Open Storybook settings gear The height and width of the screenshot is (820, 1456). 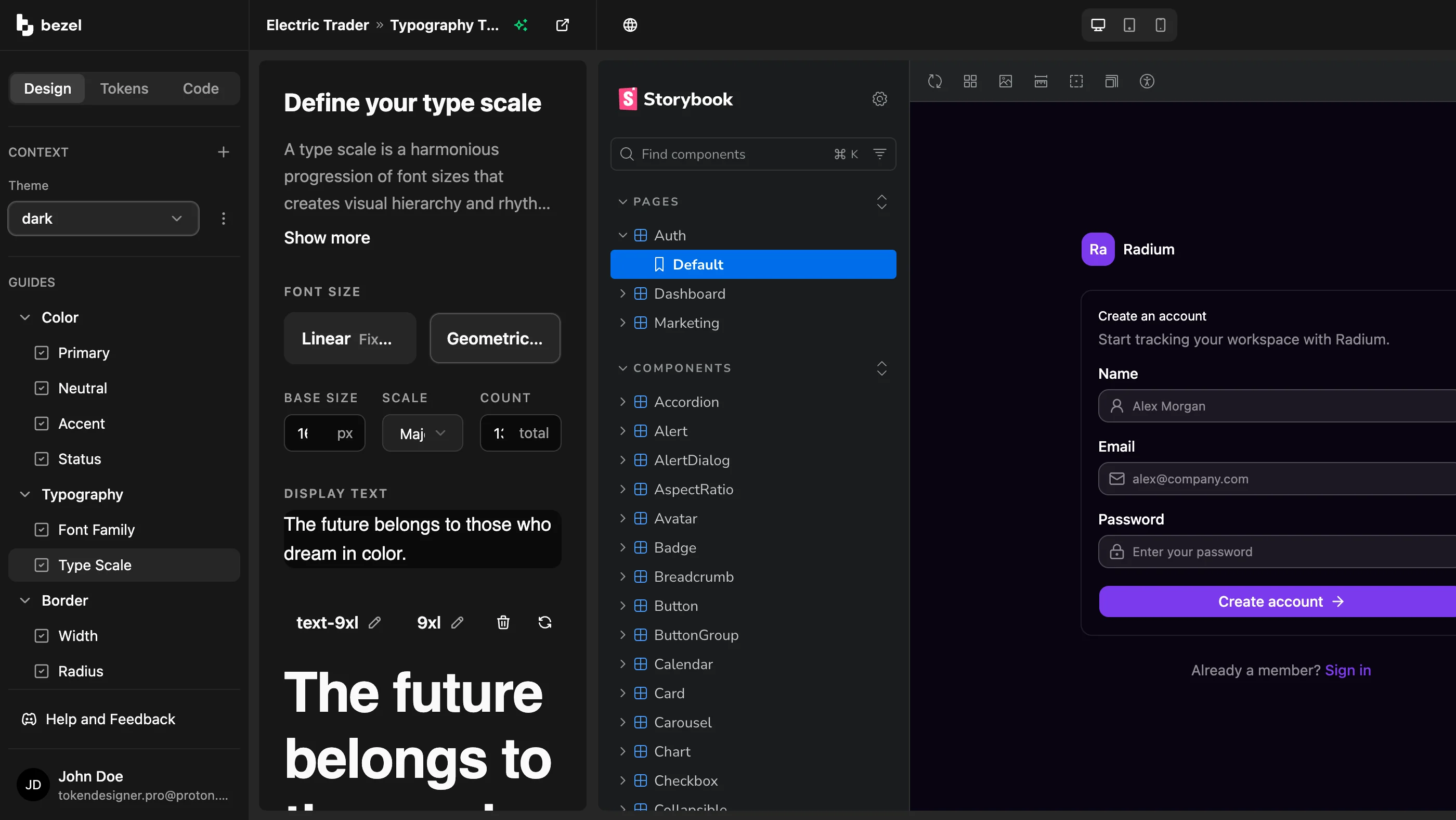click(x=879, y=99)
